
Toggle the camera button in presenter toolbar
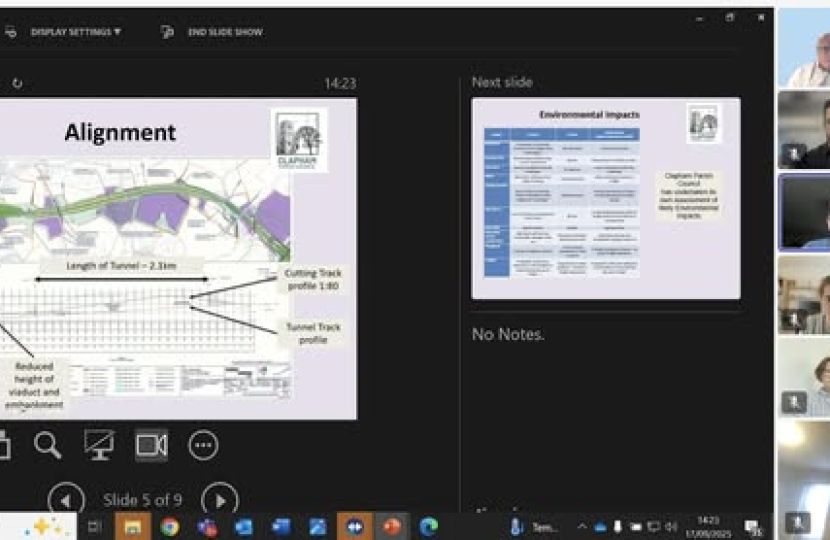point(151,445)
